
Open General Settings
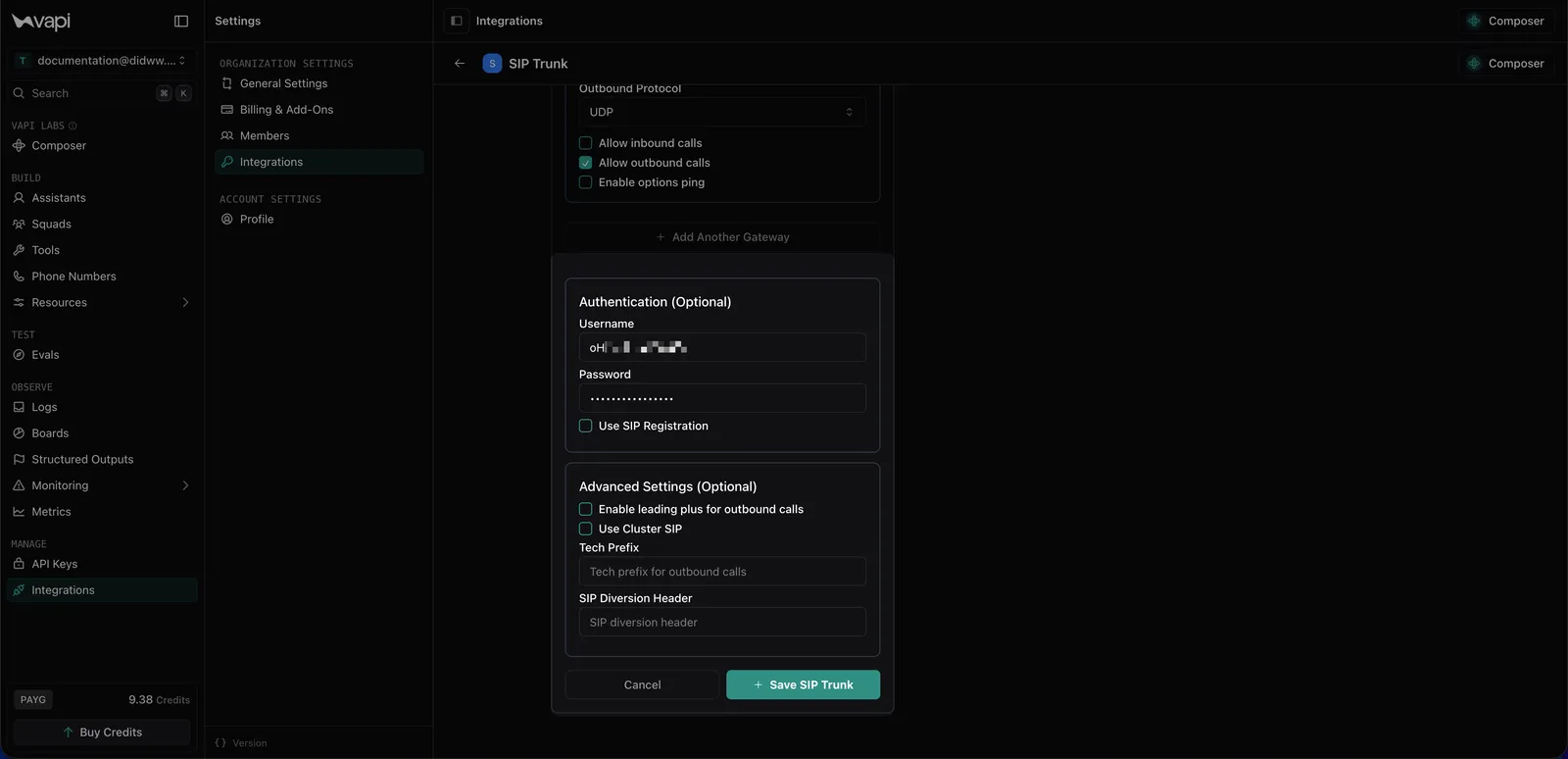click(318, 83)
